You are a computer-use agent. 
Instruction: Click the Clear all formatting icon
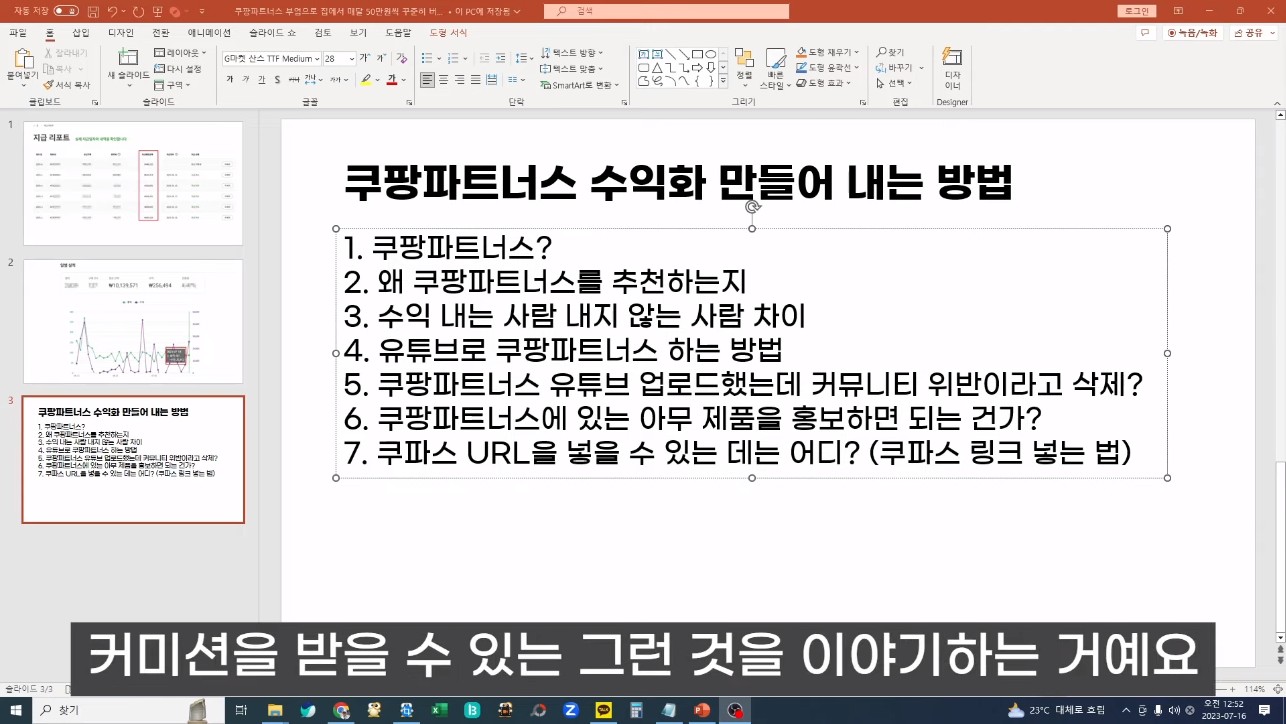point(402,59)
